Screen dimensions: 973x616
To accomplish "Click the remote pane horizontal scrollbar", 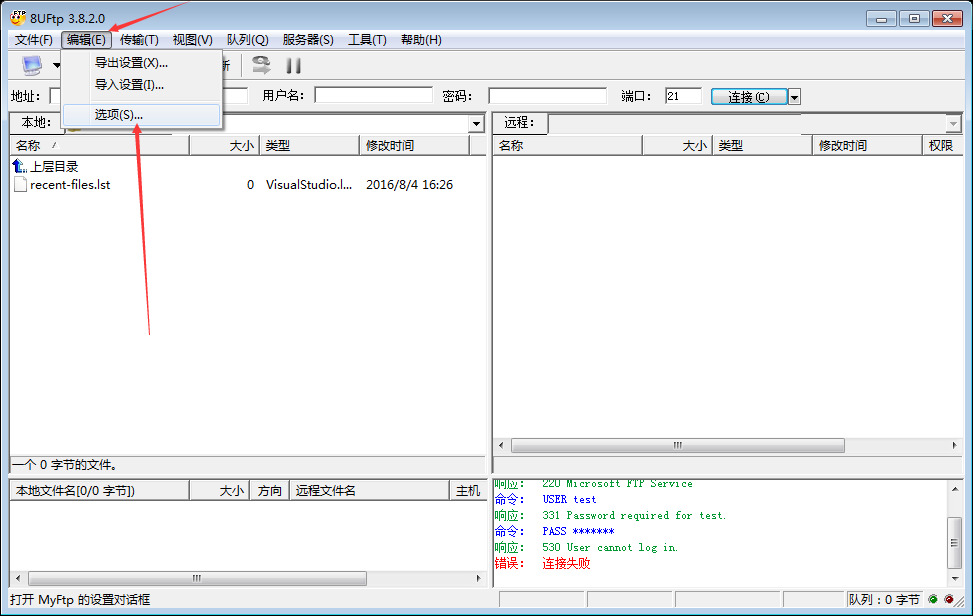I will coord(678,446).
